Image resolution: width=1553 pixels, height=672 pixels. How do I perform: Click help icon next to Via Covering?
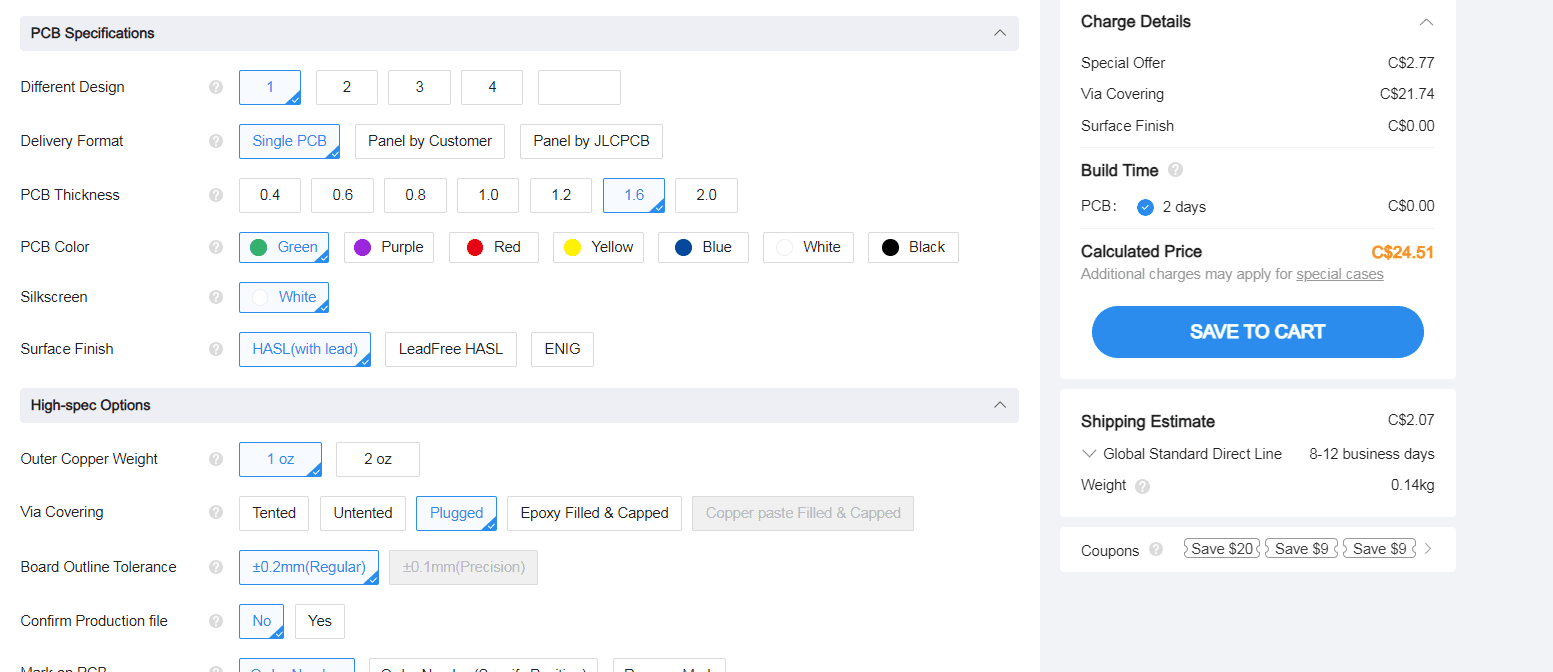[216, 512]
